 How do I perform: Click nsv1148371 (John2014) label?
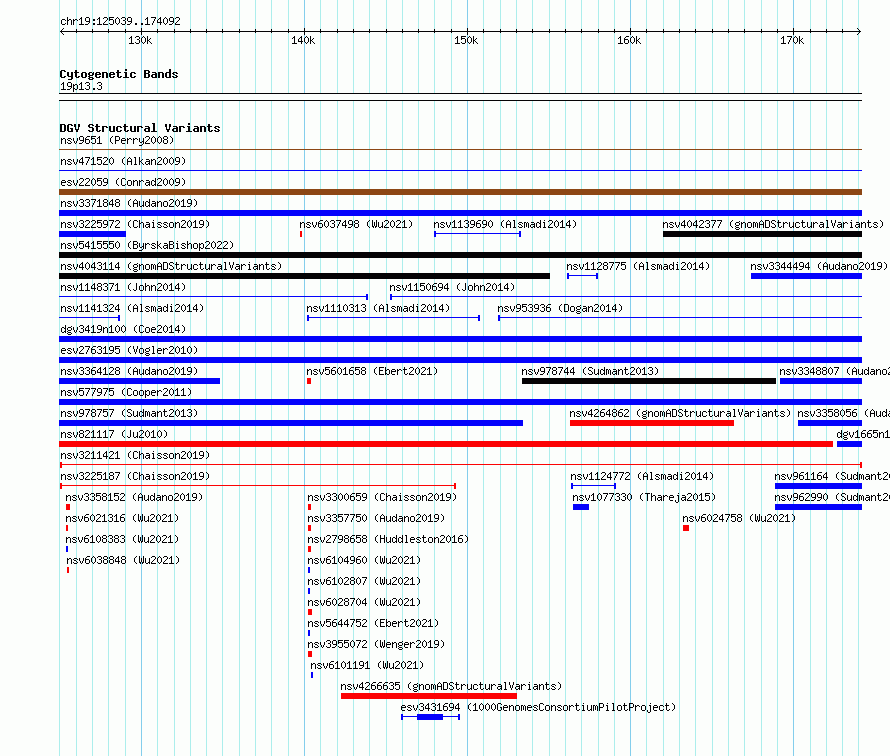point(123,287)
